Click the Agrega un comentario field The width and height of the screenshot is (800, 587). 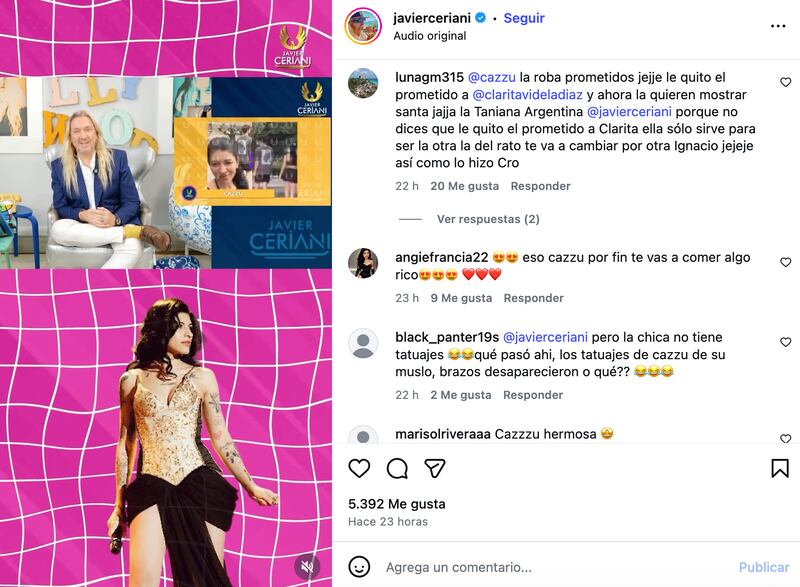tap(556, 567)
